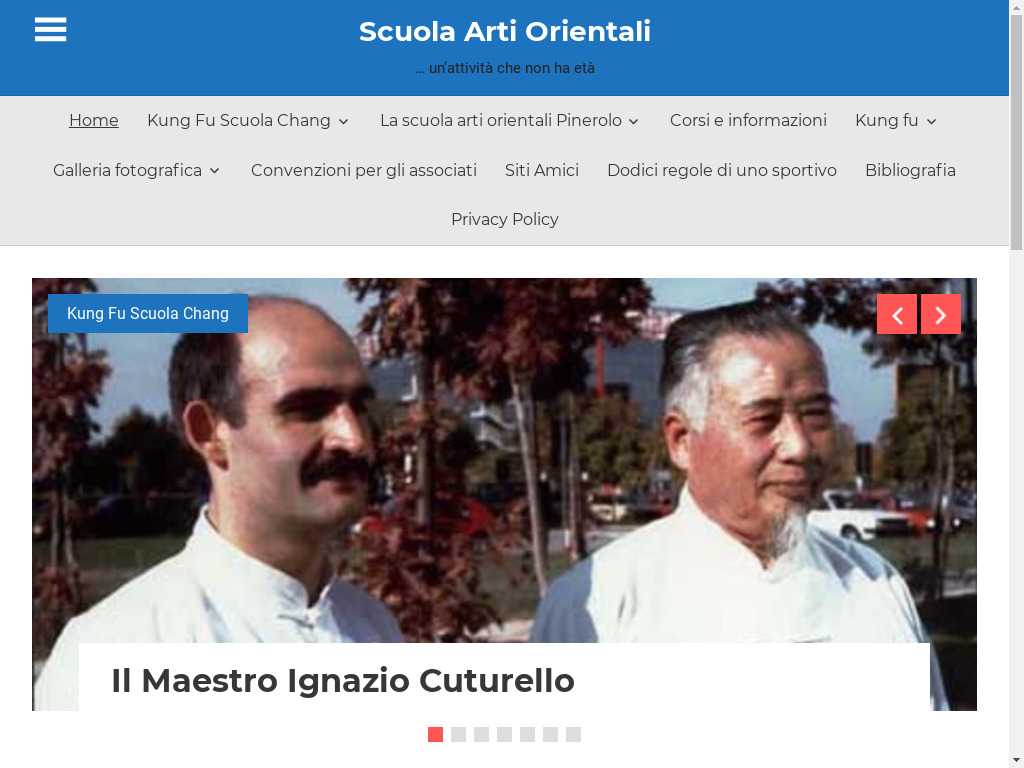Expand the Kung fu menu chevron
The image size is (1024, 768).
click(x=931, y=121)
